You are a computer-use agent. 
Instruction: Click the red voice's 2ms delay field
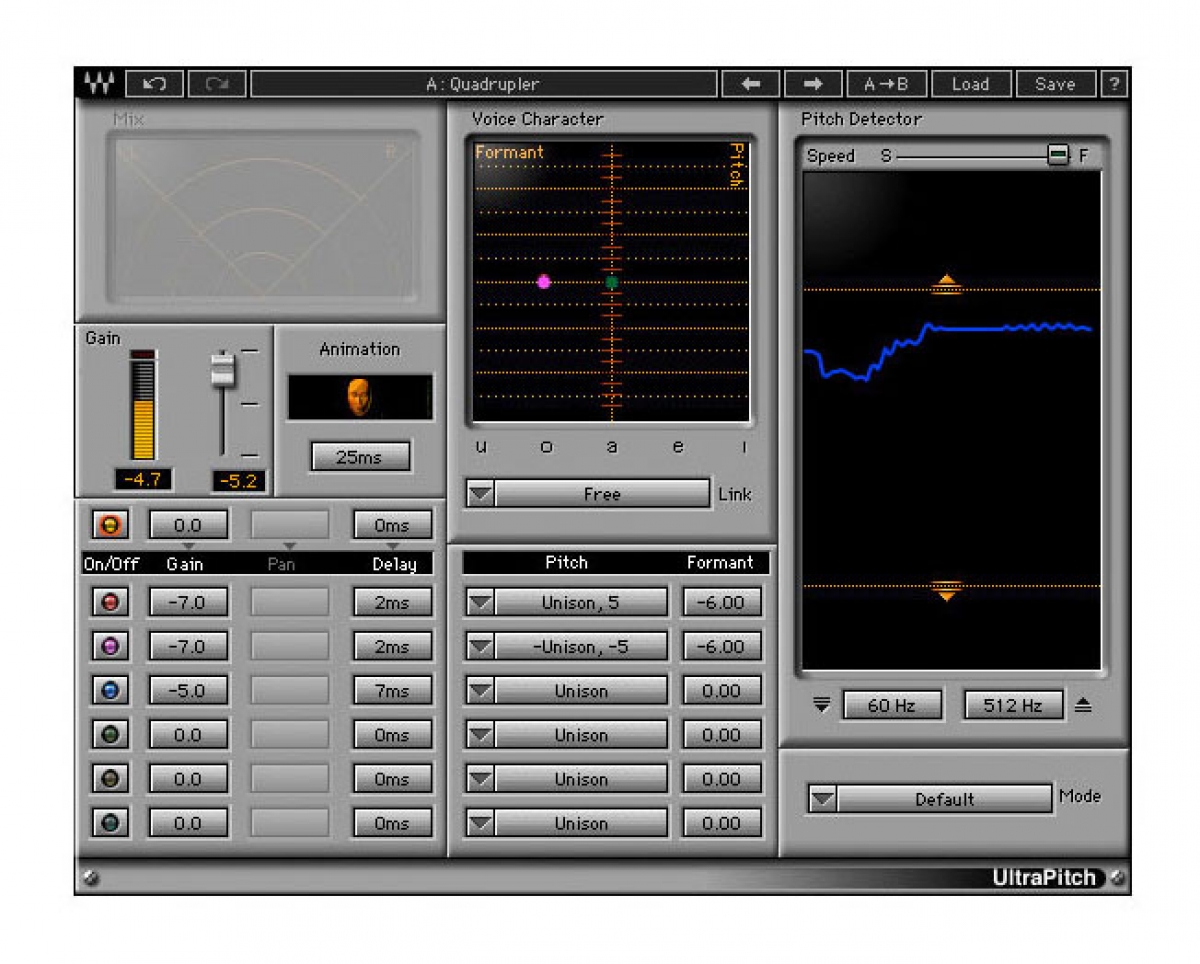pyautogui.click(x=393, y=602)
